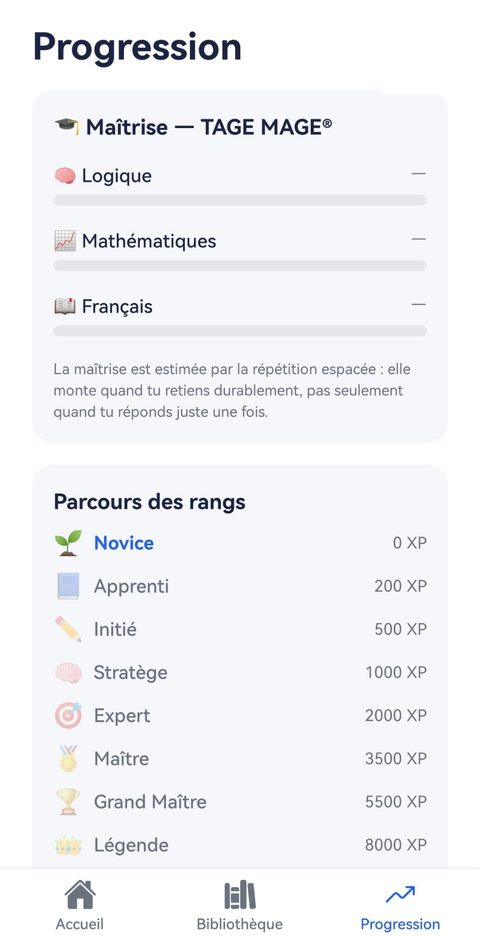The height and width of the screenshot is (939, 480).
Task: Tap the medal icon for Maître rank
Action: [68, 759]
